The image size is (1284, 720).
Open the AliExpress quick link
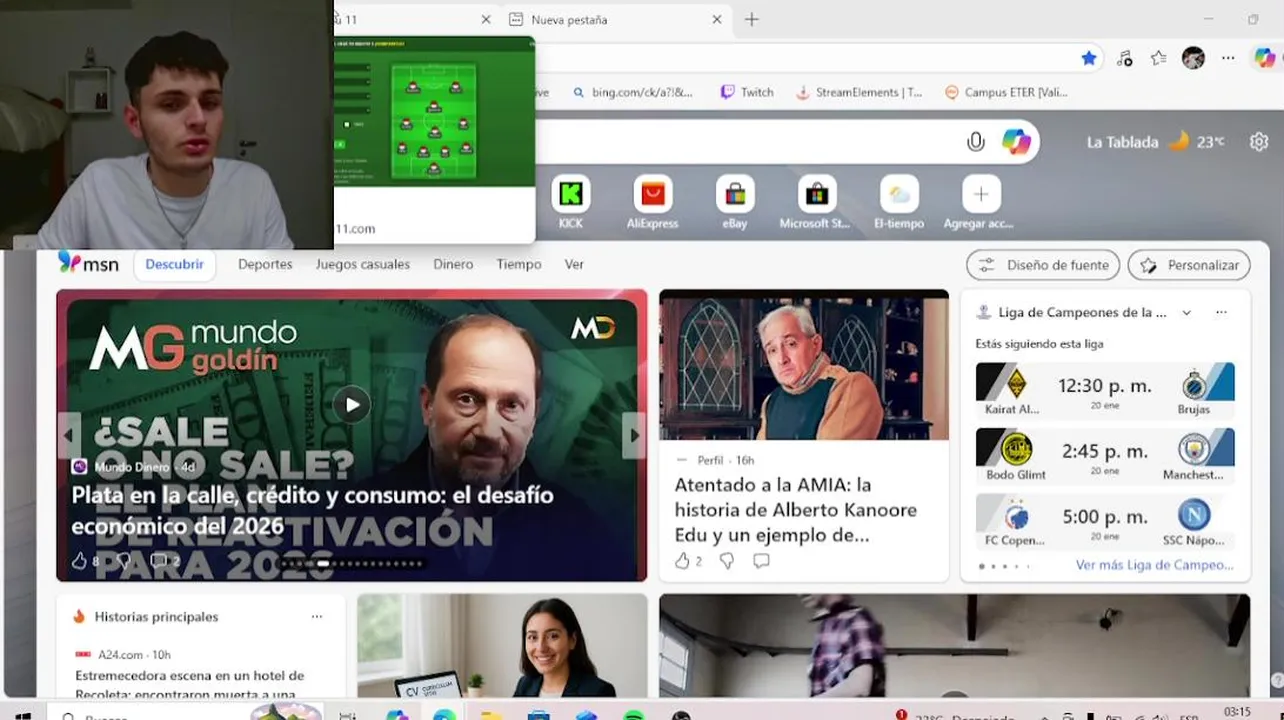[x=652, y=202]
